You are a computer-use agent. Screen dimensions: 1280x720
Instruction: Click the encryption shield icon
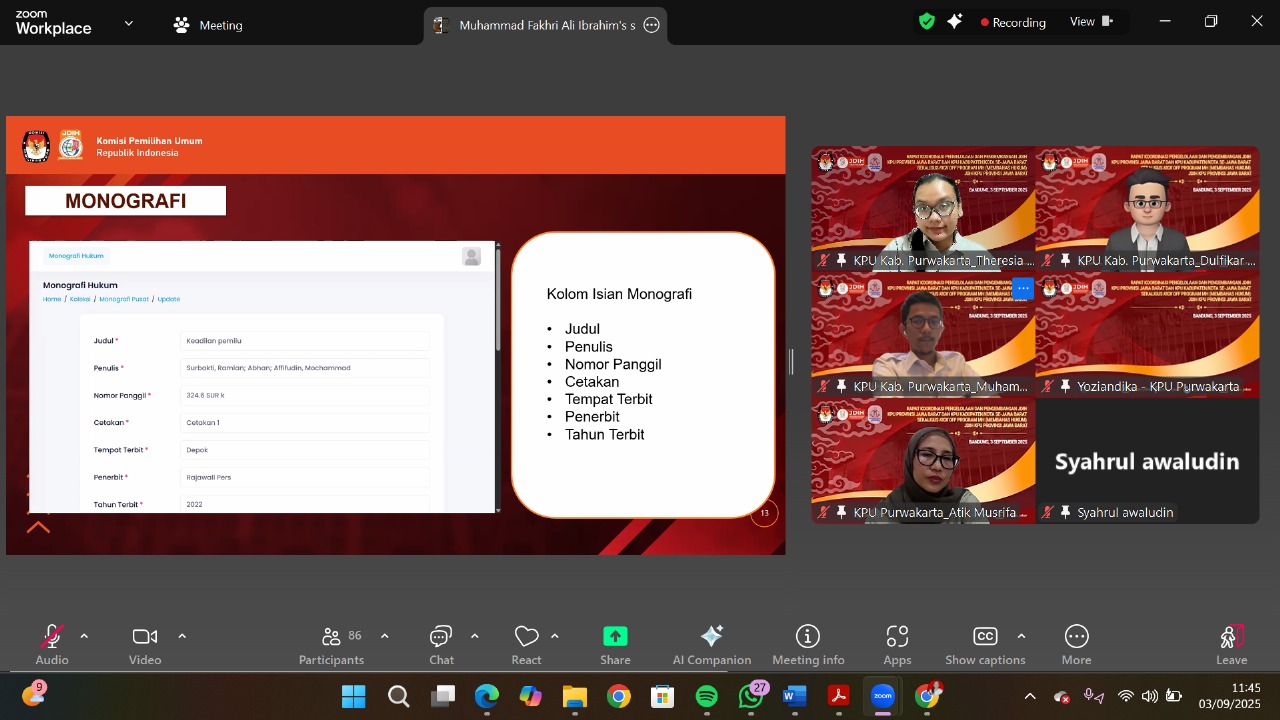pos(927,21)
